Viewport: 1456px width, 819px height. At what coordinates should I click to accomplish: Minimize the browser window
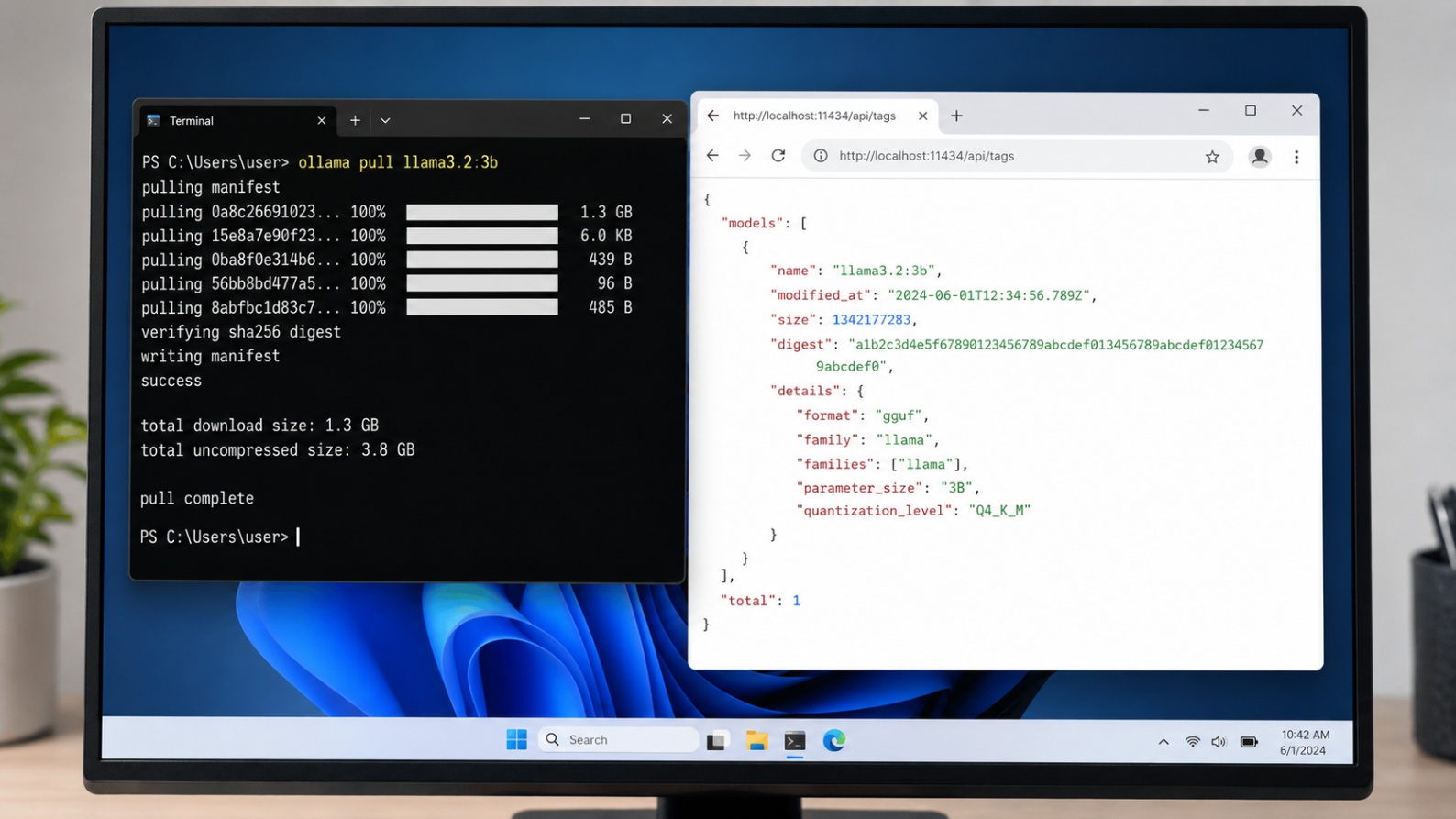(1204, 111)
